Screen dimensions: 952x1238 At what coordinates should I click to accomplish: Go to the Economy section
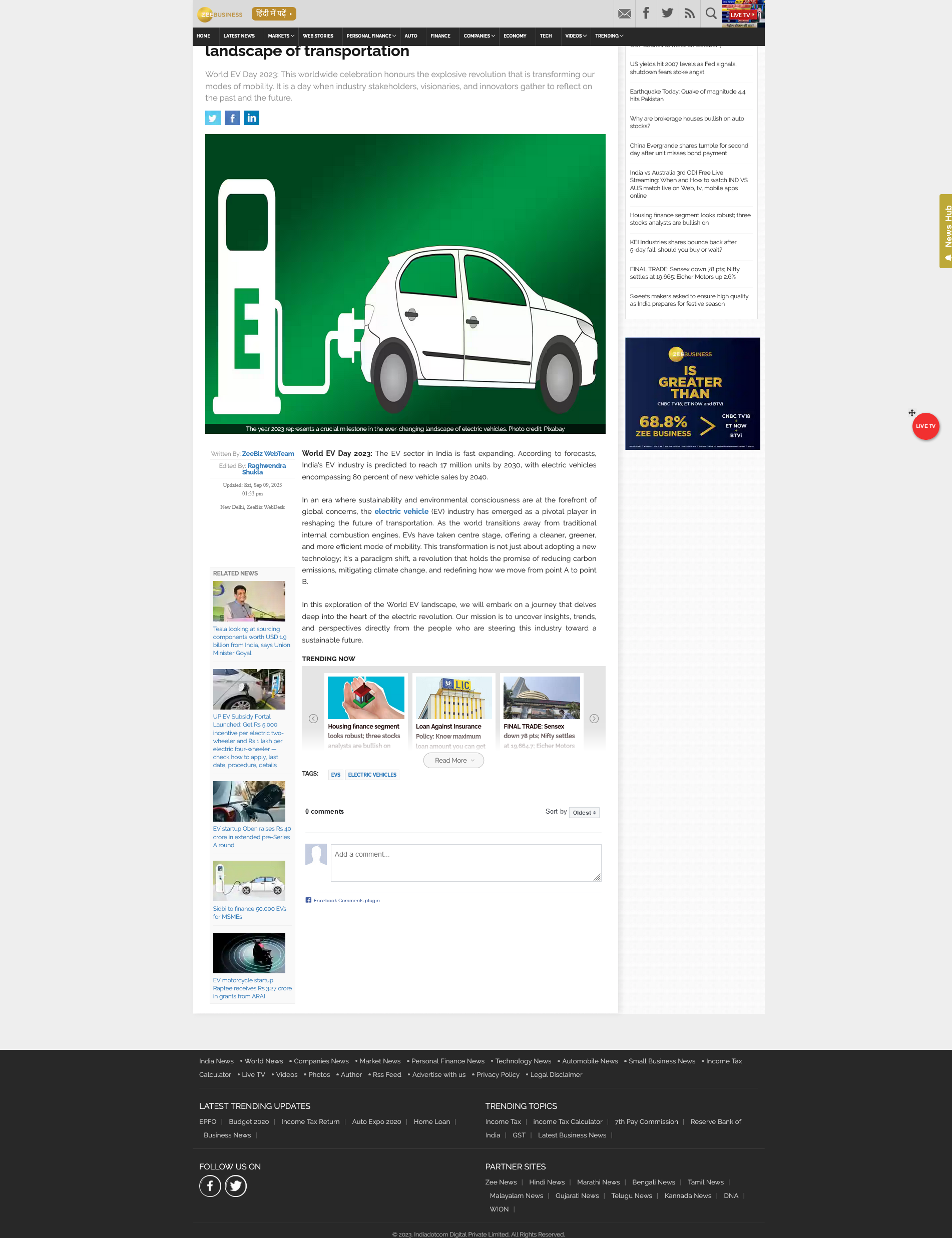515,36
